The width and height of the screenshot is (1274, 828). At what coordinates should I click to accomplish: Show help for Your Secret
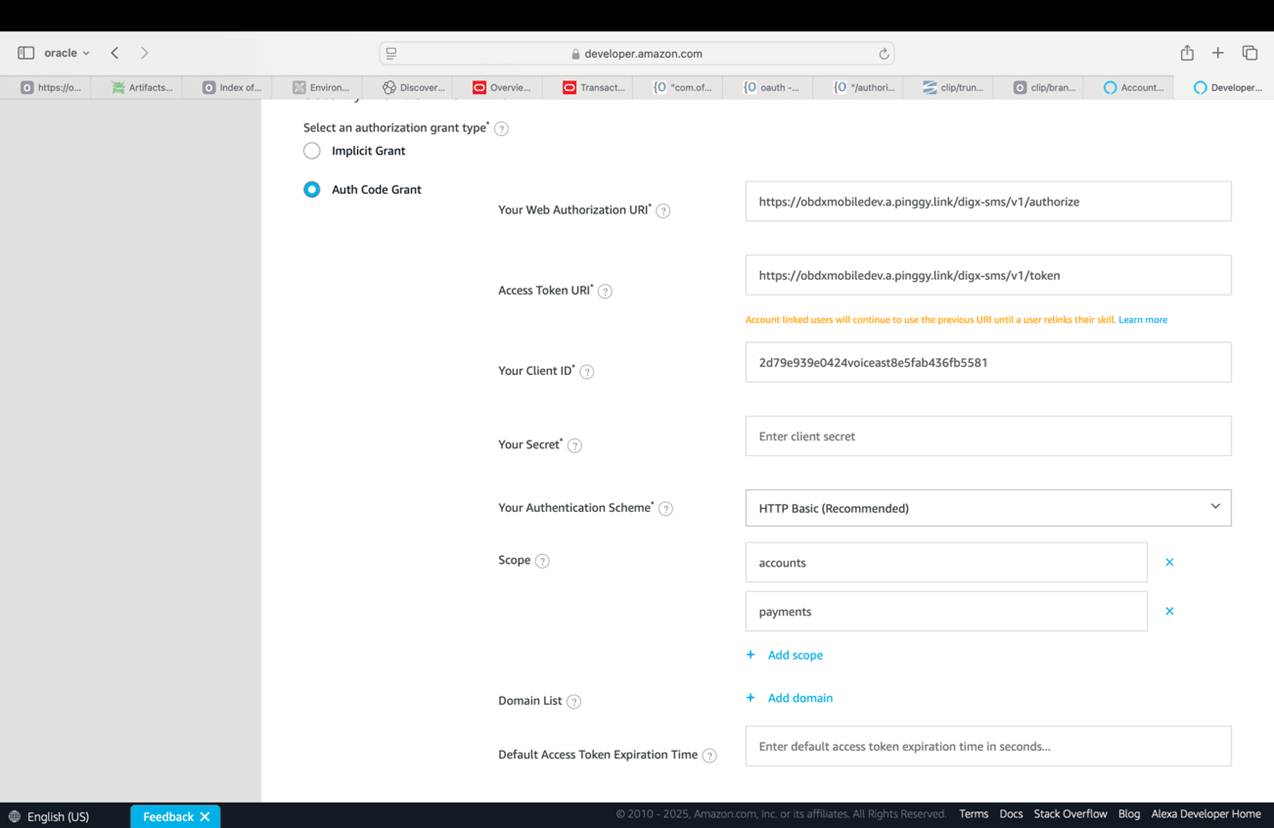tap(575, 446)
